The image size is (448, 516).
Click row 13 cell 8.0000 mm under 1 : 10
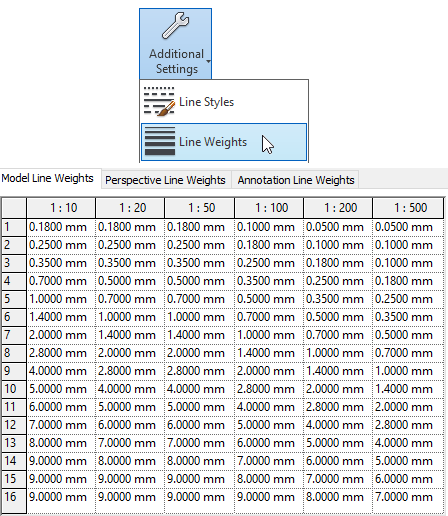61,443
